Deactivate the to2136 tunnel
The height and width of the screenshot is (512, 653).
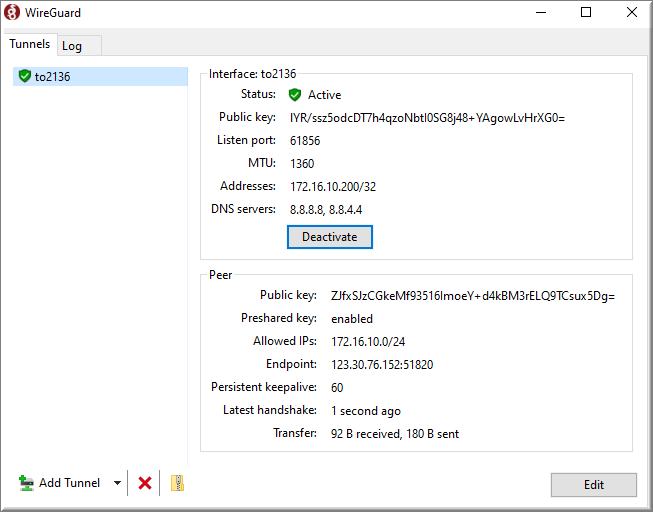pyautogui.click(x=329, y=237)
